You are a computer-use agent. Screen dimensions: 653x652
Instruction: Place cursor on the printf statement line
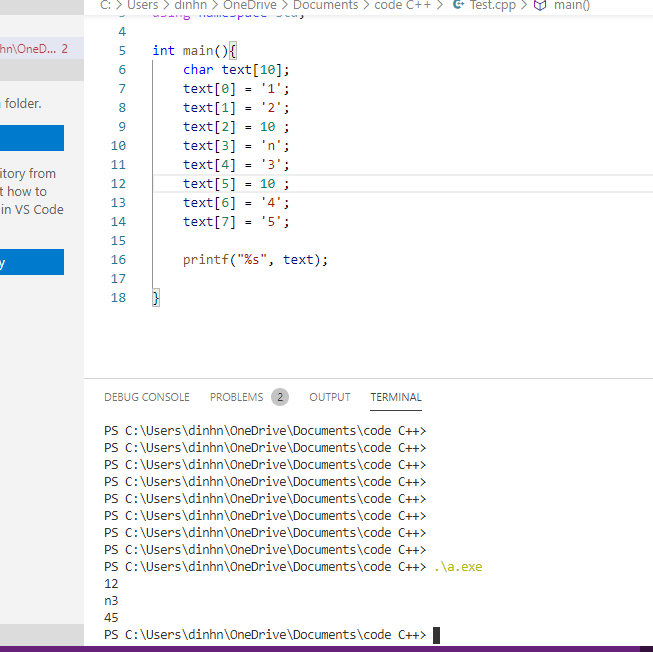click(255, 260)
